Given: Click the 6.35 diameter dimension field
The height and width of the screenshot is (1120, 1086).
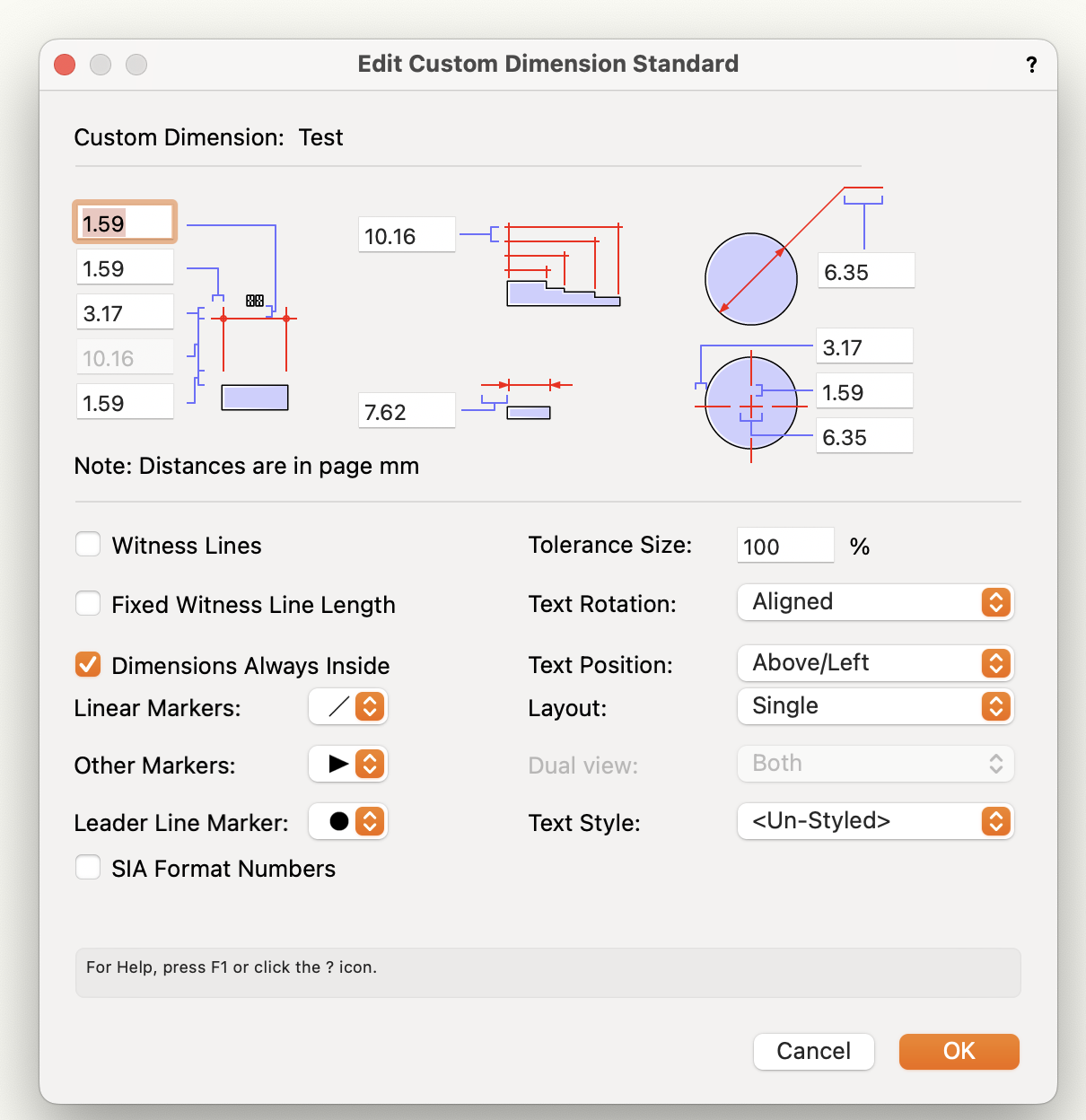Looking at the screenshot, I should click(864, 270).
